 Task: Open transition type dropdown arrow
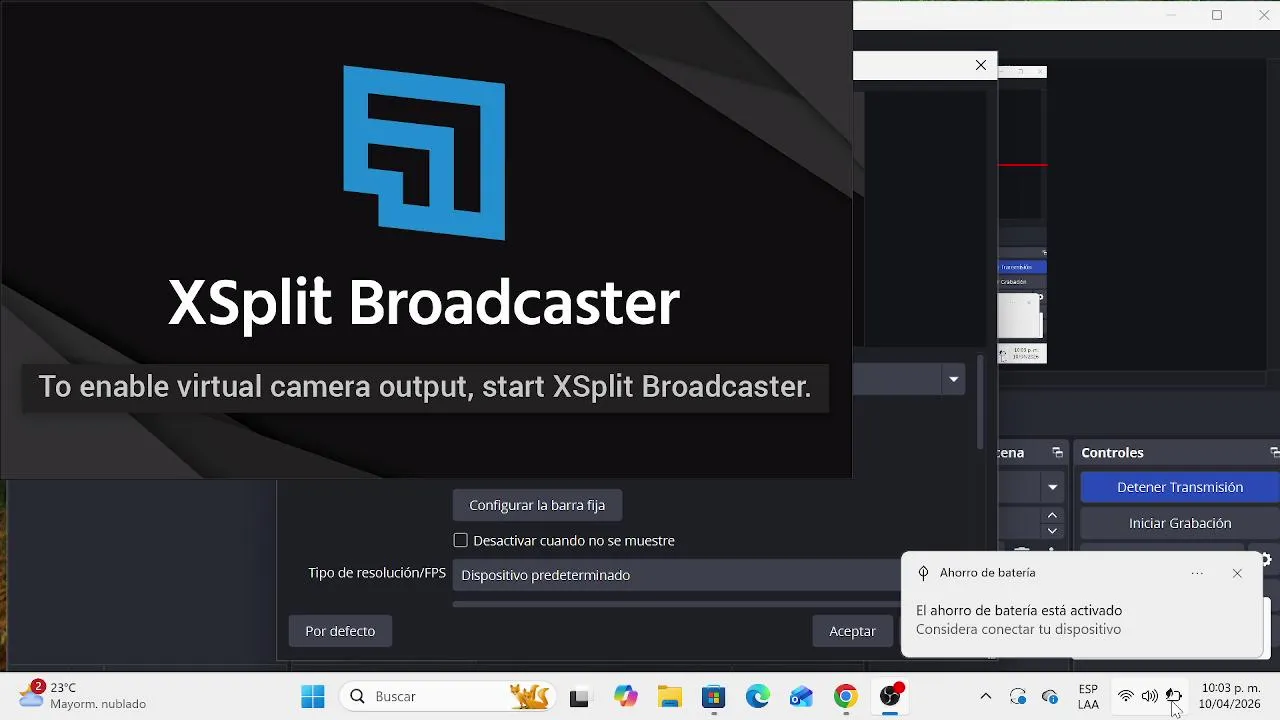(x=1052, y=487)
